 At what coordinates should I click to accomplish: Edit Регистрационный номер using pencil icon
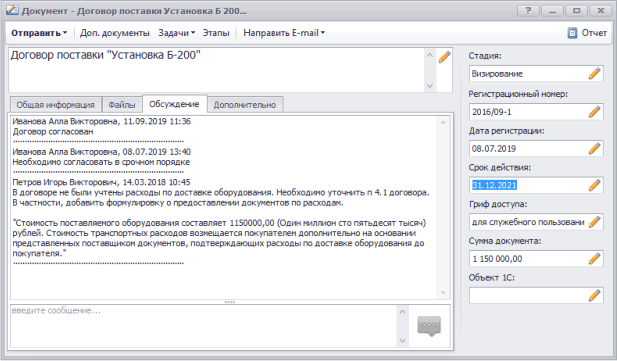pos(595,112)
